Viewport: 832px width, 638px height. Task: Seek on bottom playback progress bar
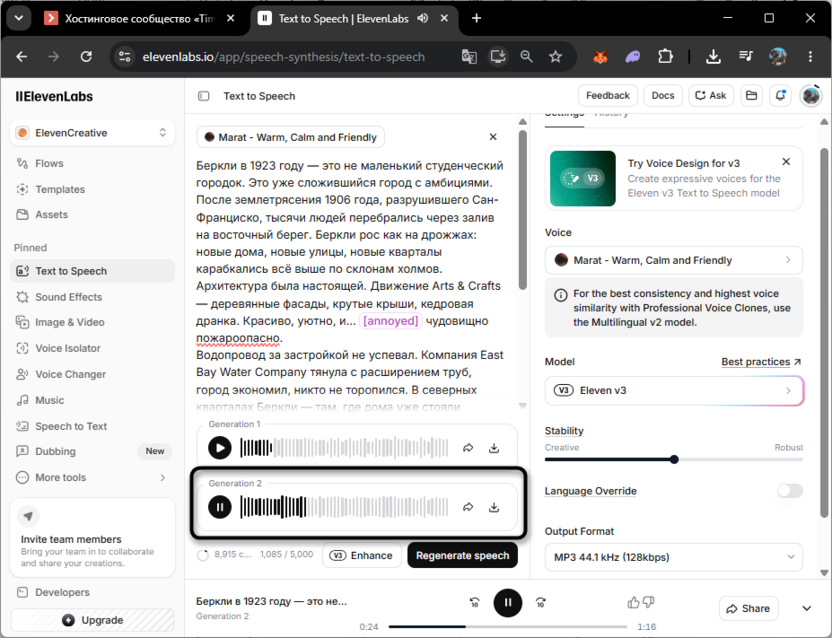coord(507,627)
